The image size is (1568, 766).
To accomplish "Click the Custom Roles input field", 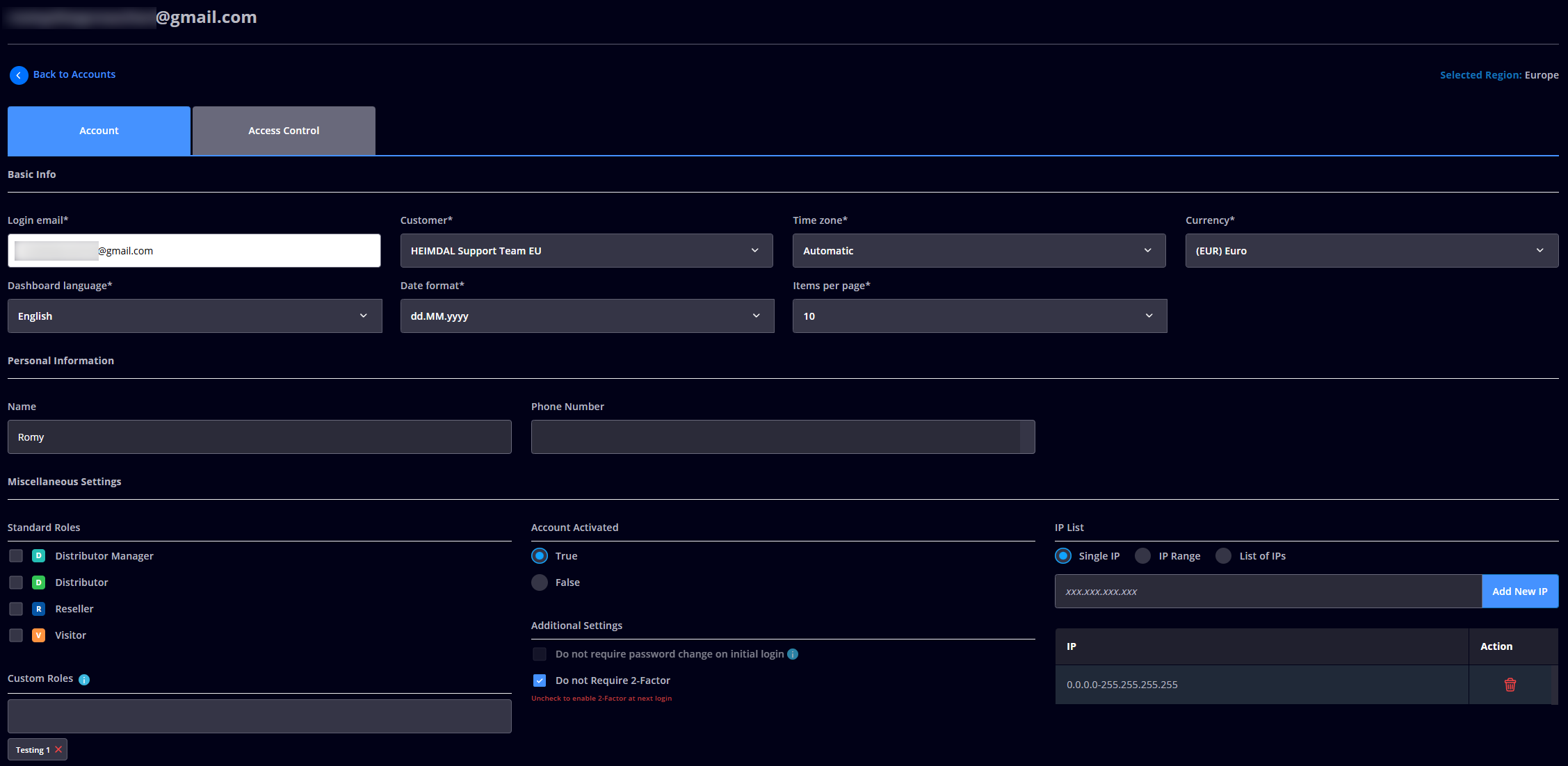I will click(x=259, y=717).
